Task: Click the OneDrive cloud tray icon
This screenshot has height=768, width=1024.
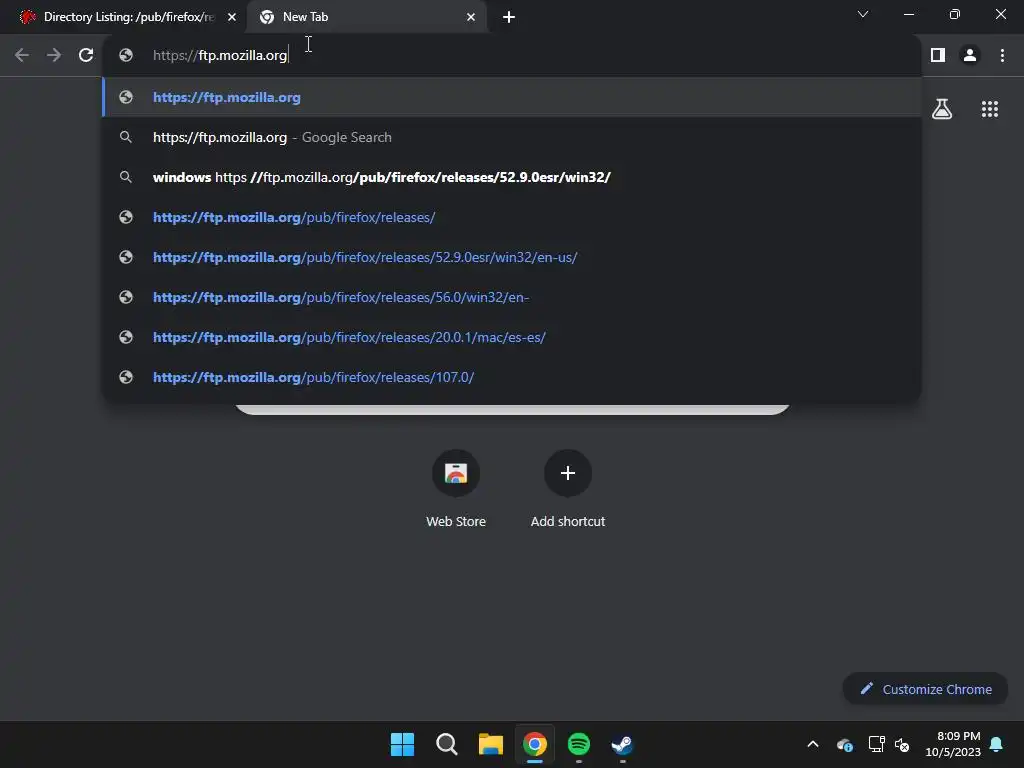Action: tap(844, 744)
